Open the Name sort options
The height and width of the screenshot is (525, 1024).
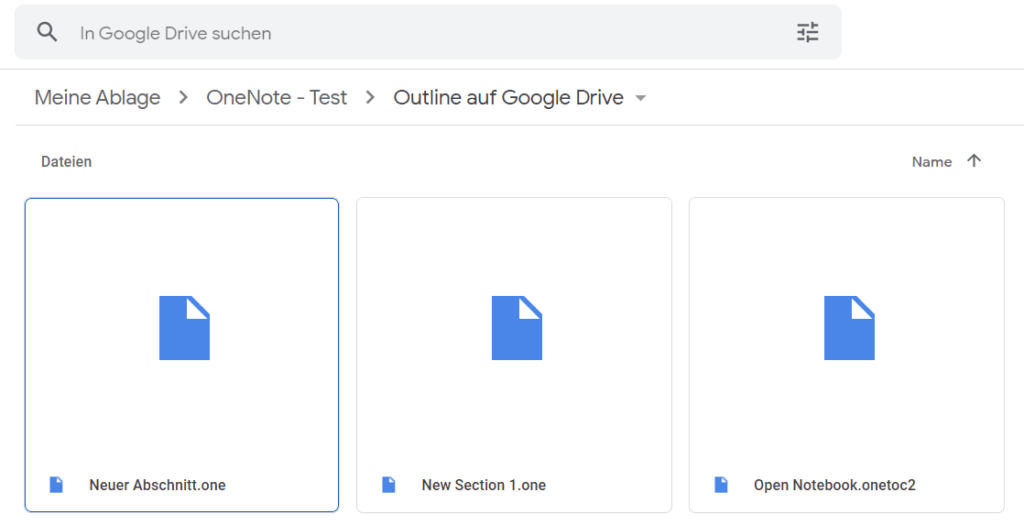tap(931, 162)
